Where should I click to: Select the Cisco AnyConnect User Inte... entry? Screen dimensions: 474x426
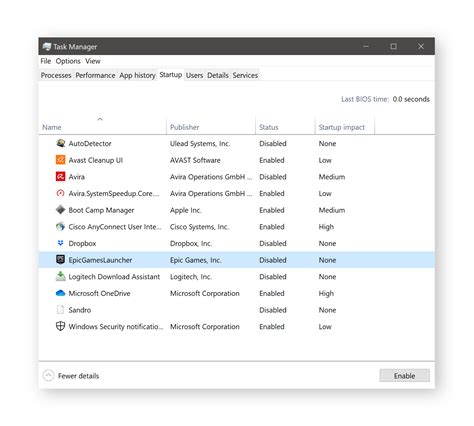tap(115, 227)
